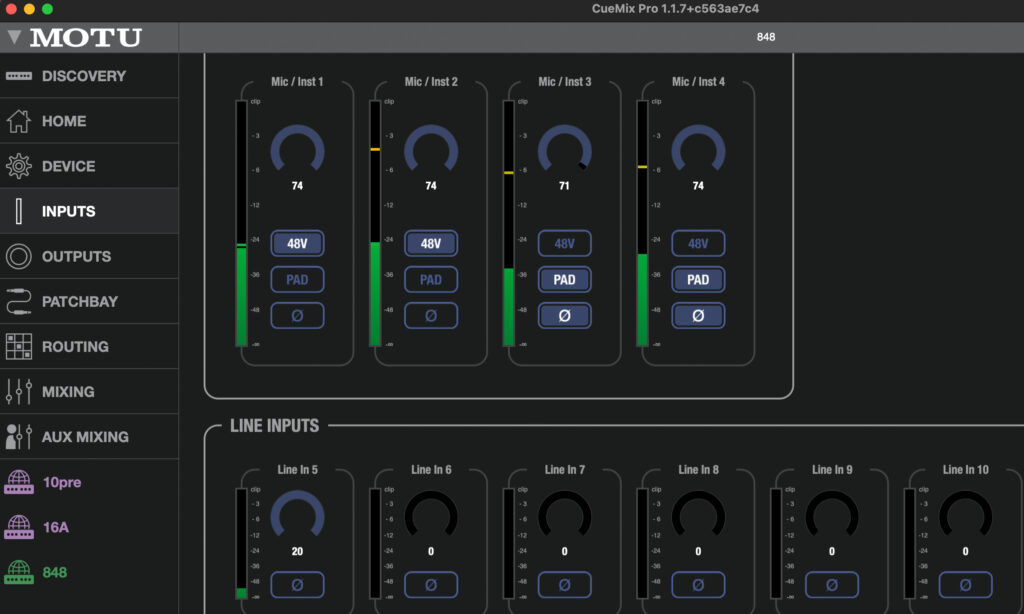
Task: Click the Line In 5 gain value
Action: 297,551
